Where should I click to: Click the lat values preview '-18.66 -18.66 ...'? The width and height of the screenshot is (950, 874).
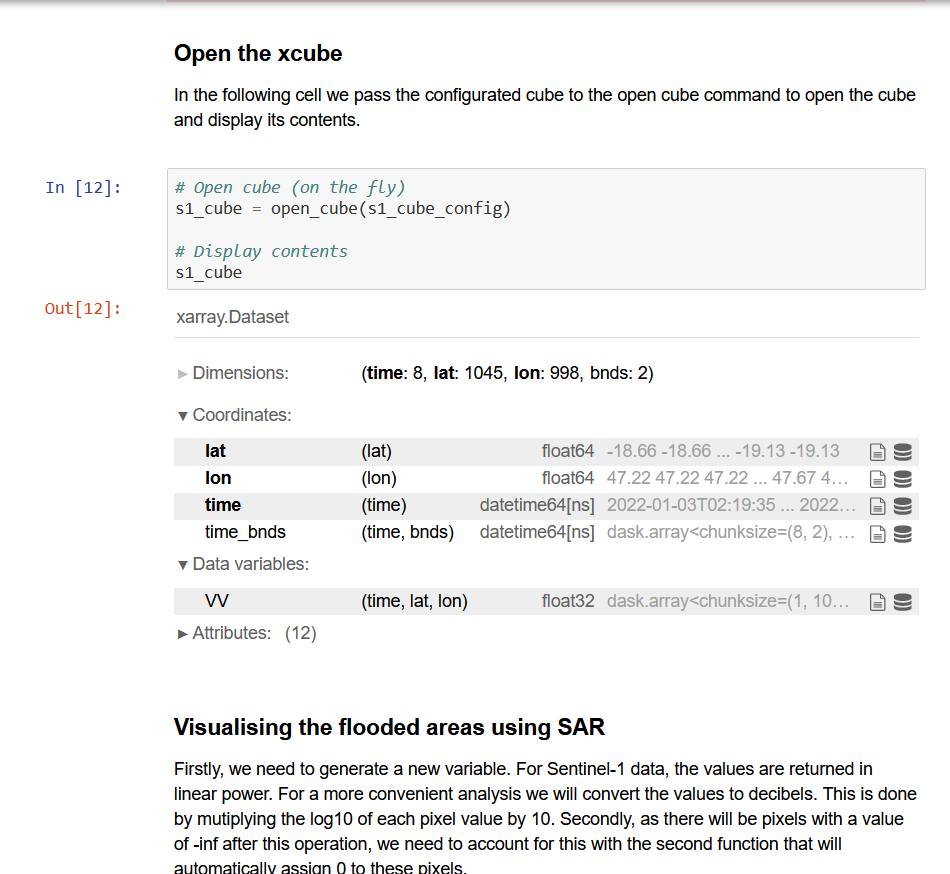tap(723, 451)
